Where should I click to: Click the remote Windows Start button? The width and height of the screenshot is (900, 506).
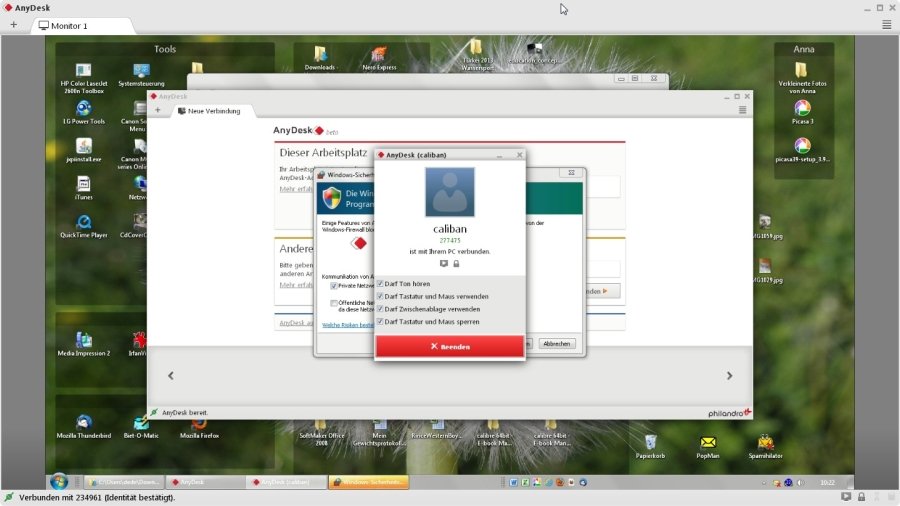[x=59, y=482]
